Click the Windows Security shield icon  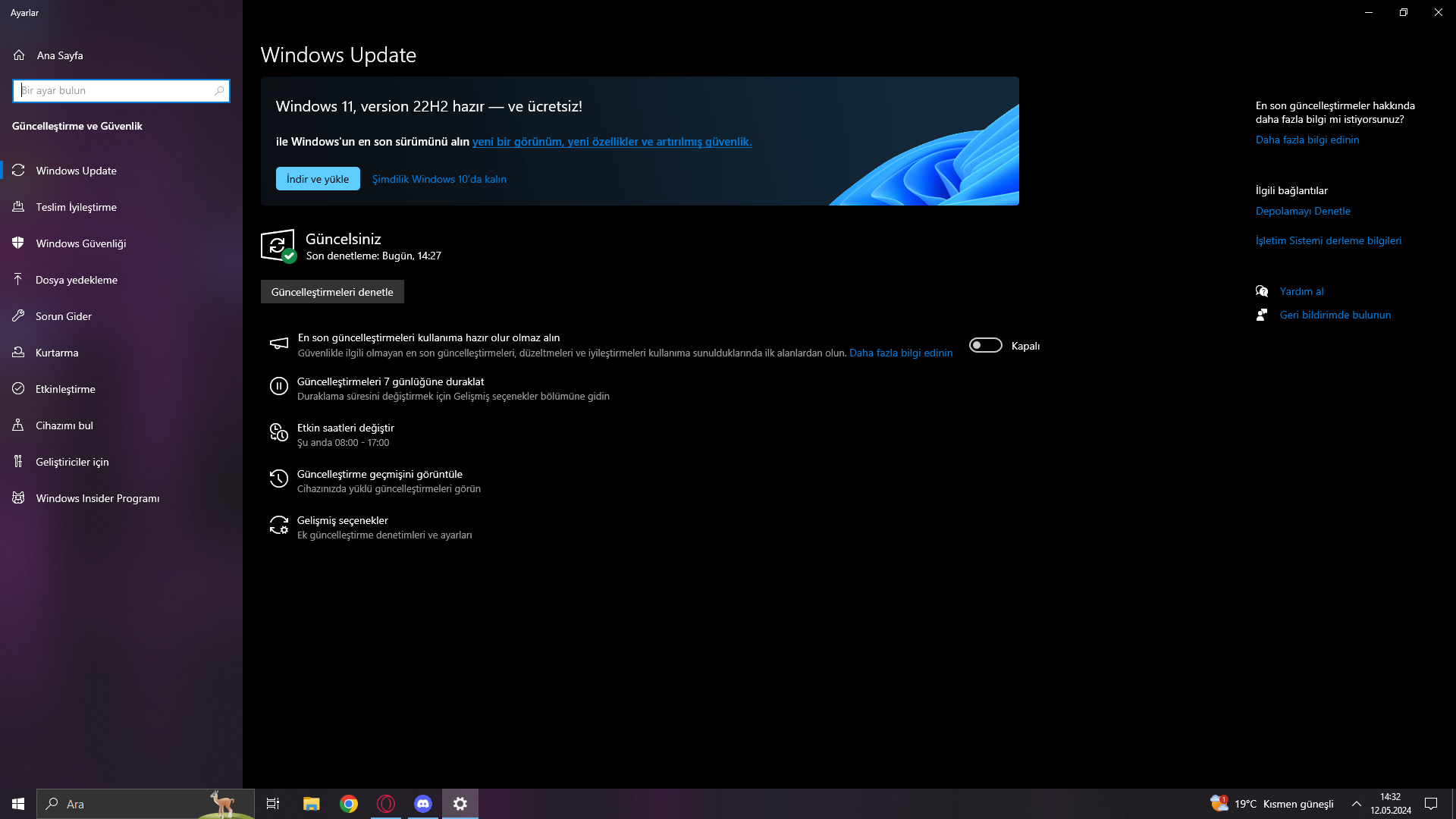(18, 243)
